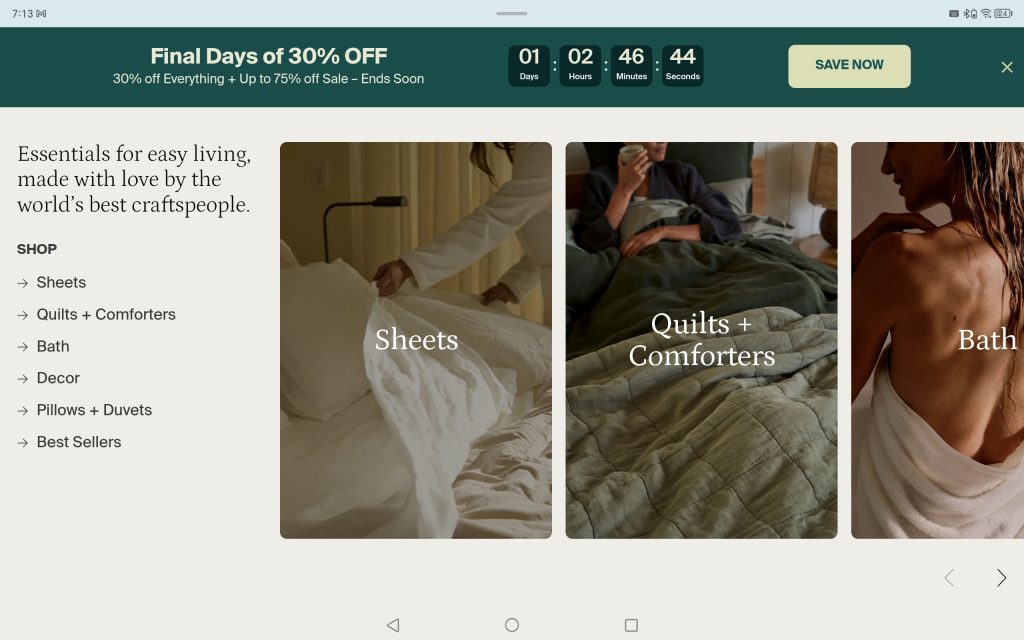This screenshot has width=1024, height=640.
Task: Tap the Android recent apps square icon
Action: click(x=631, y=625)
